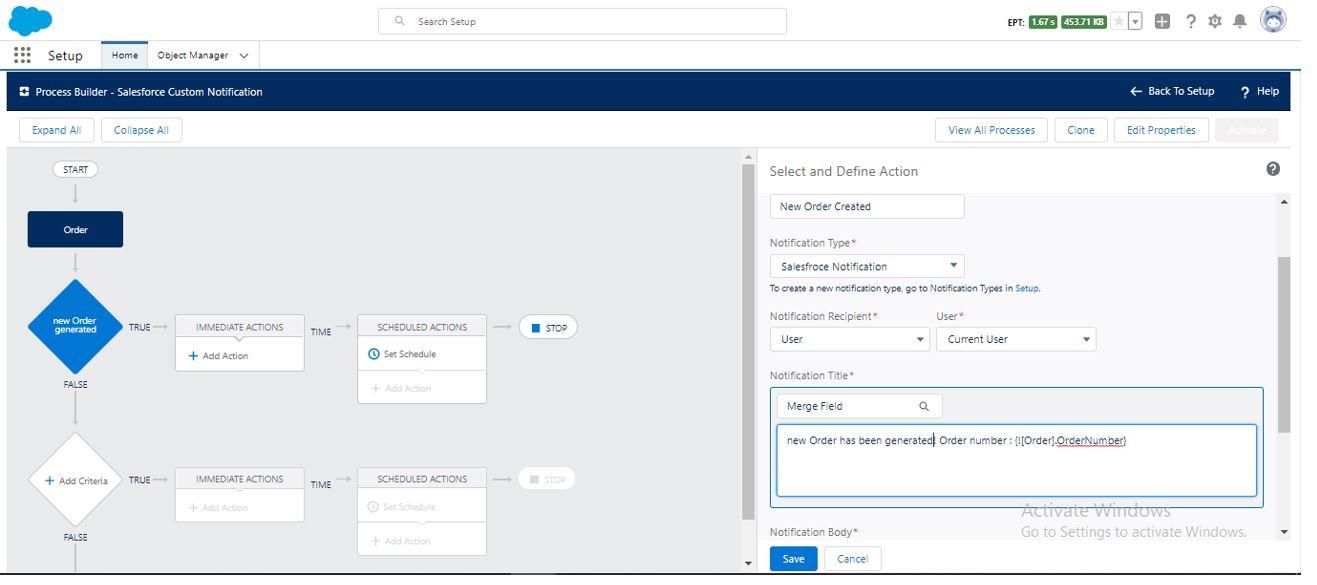This screenshot has height=585, width=1317.
Task: Click the Process Builder header icon
Action: tap(24, 92)
